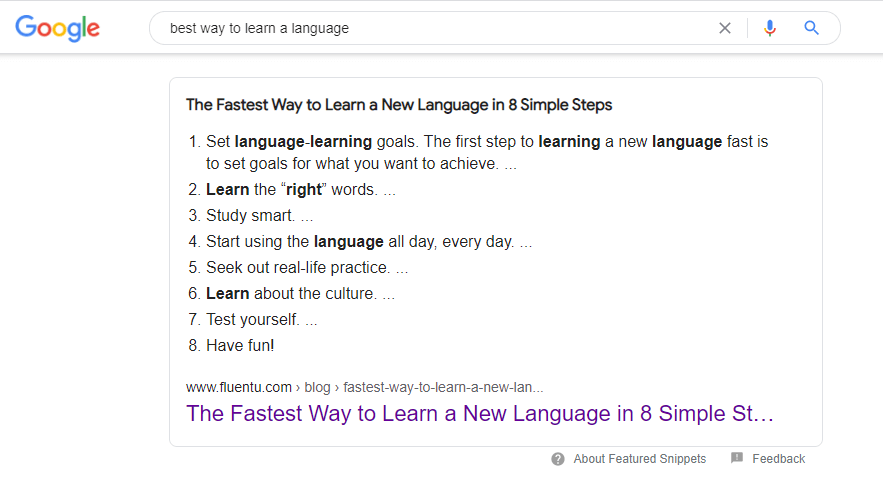Open the purple 'The Fastest Way to Learn' result link
This screenshot has height=481, width=883.
pyautogui.click(x=480, y=414)
